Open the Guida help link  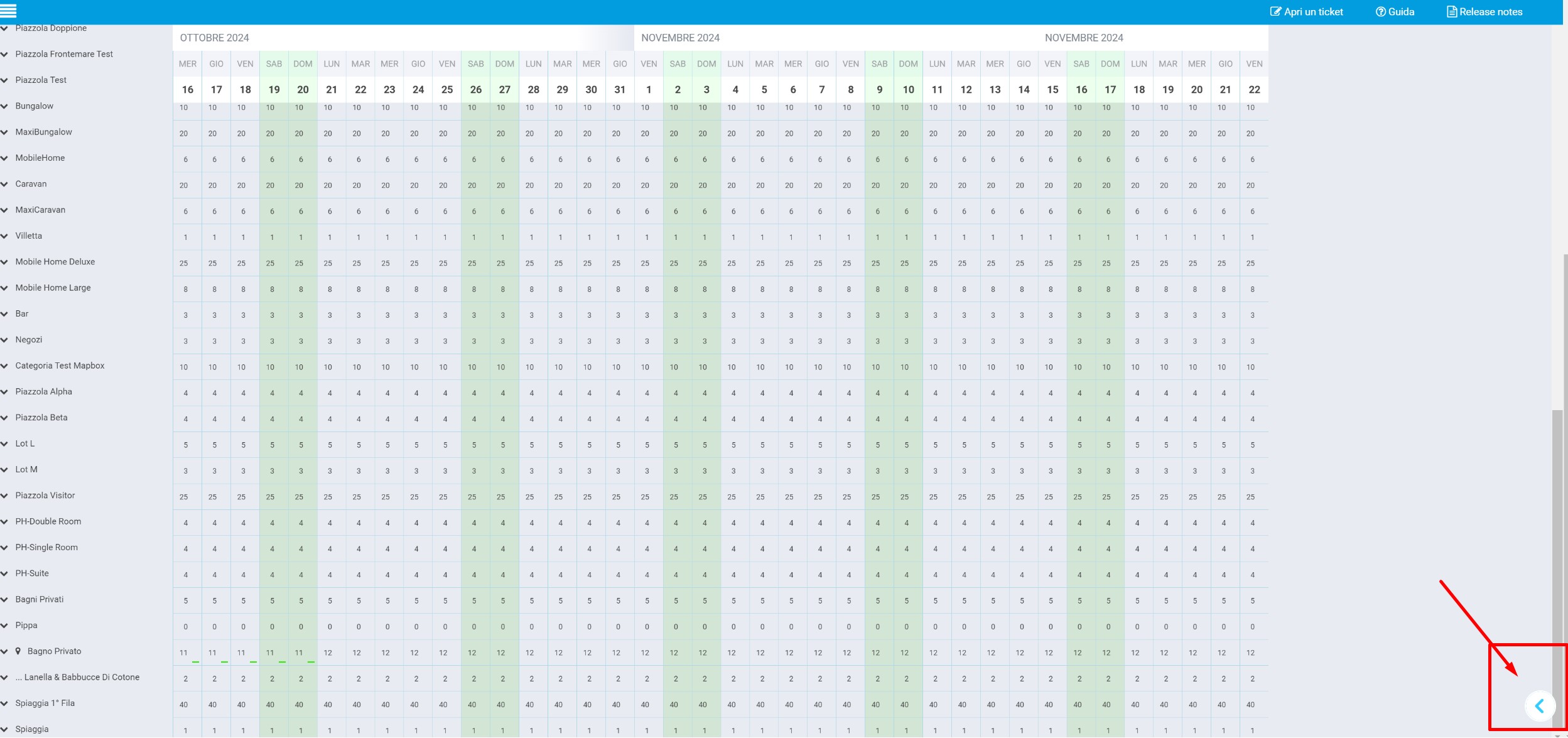tap(1401, 12)
